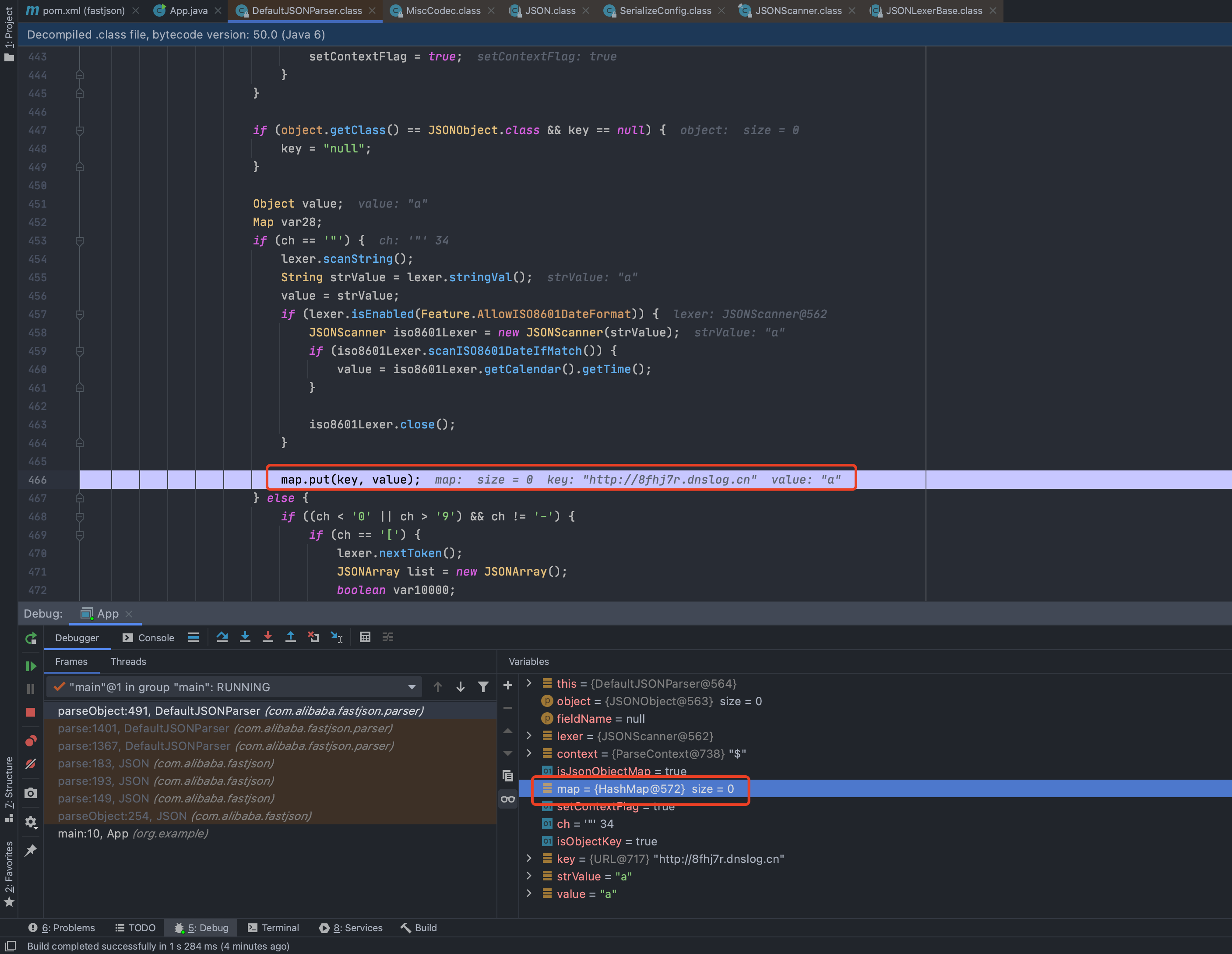Click the Run to Cursor icon
The height and width of the screenshot is (954, 1232).
point(337,637)
